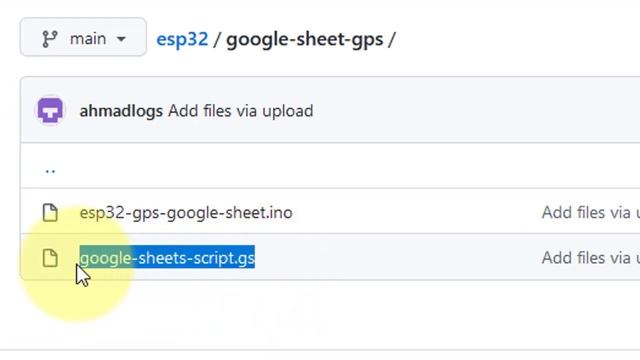The image size is (640, 360).
Task: Click the ahmadlogs author name
Action: tap(121, 111)
